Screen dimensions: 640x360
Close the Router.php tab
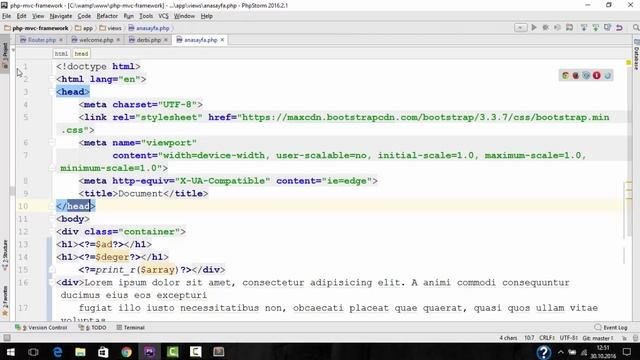click(61, 40)
